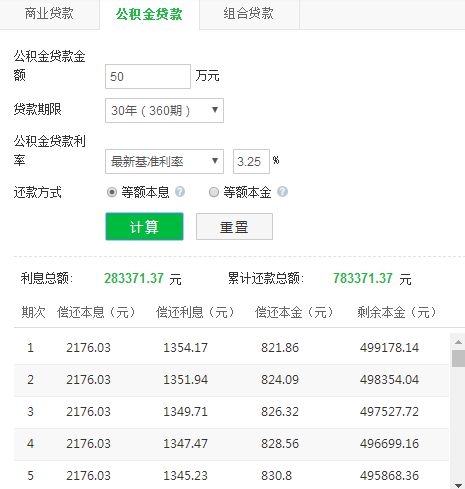Click principal cell 830.8
This screenshot has width=465, height=489.
coord(276,476)
